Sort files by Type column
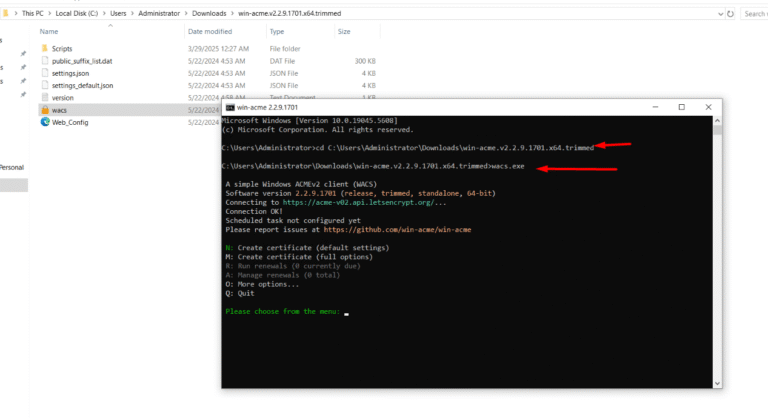Image resolution: width=768 pixels, height=418 pixels. (x=277, y=31)
